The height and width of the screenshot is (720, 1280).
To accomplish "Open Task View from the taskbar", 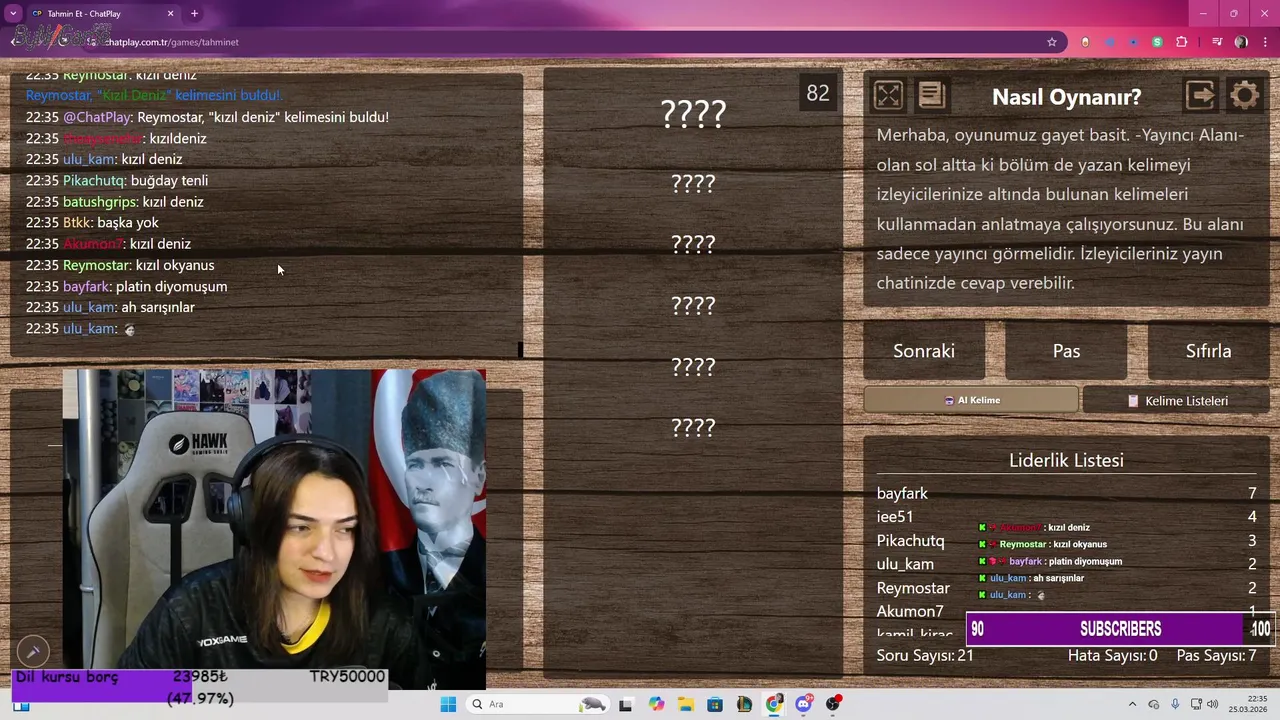I will [x=625, y=704].
